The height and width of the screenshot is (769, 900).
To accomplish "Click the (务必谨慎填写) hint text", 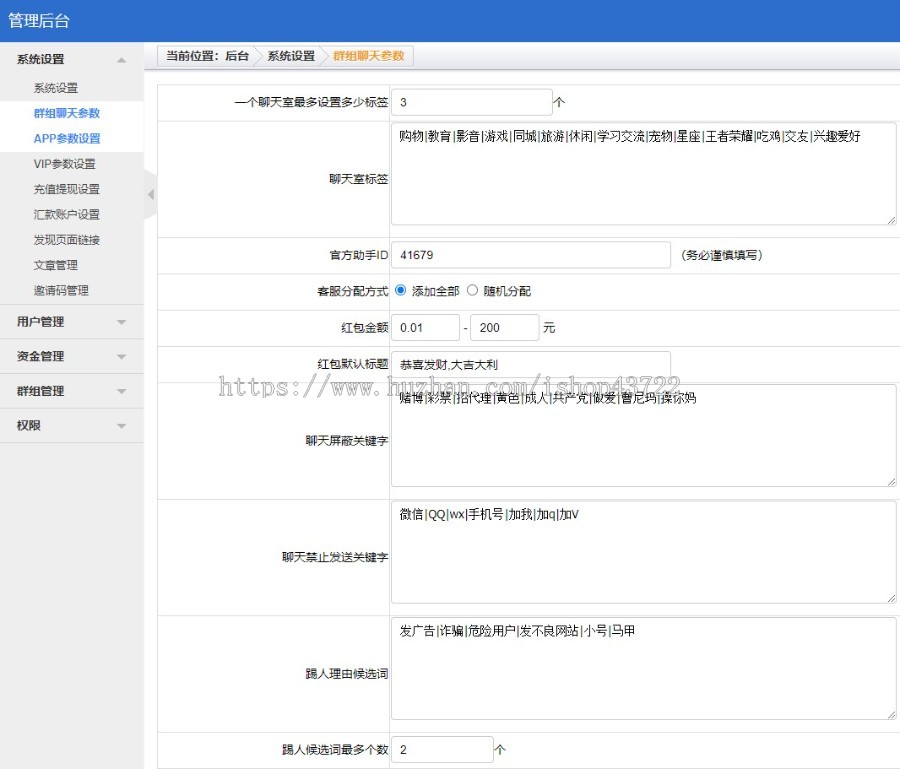I will (x=721, y=255).
